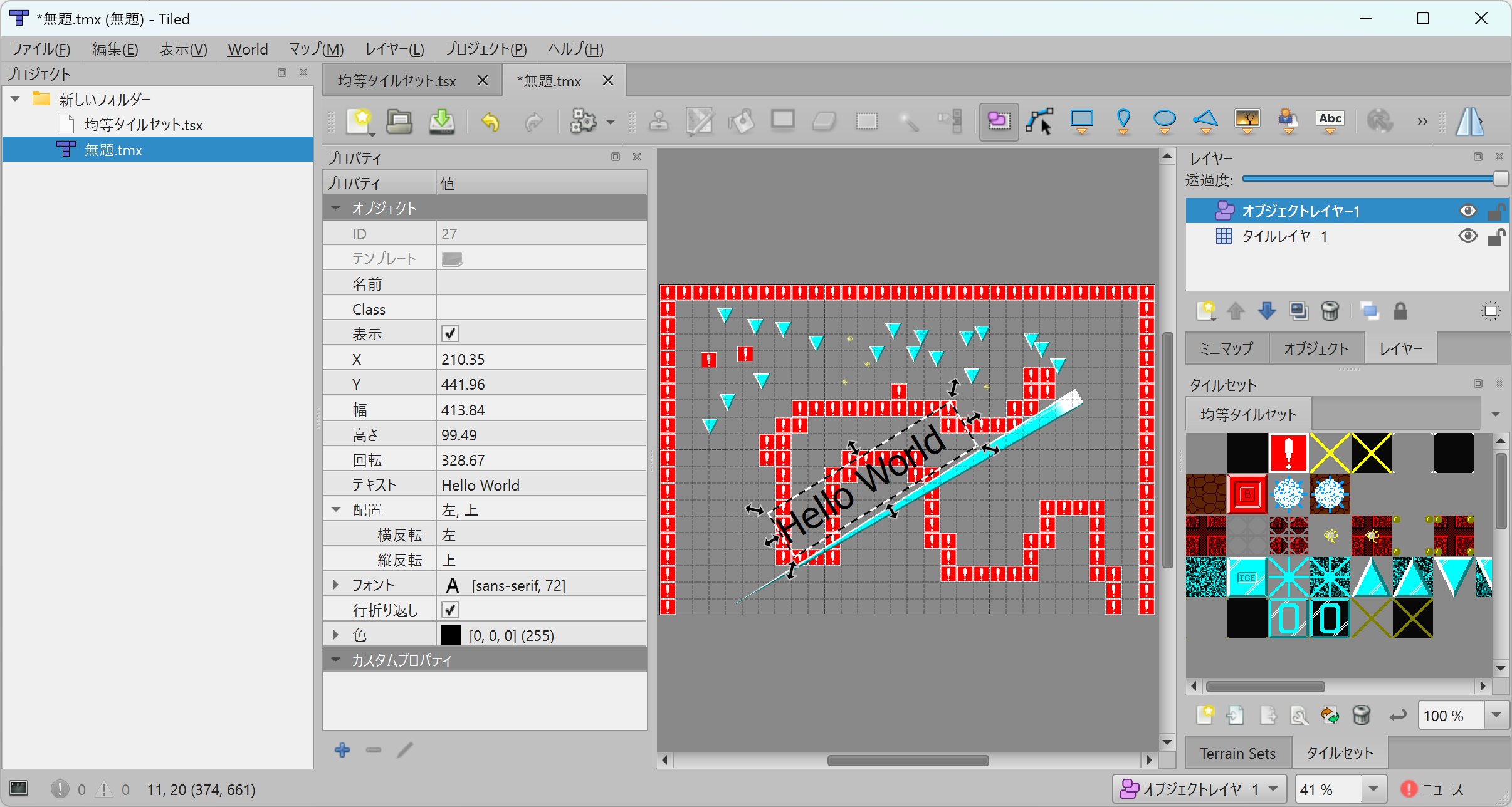Click the trash icon under the layer list
1512x807 pixels.
[1330, 311]
